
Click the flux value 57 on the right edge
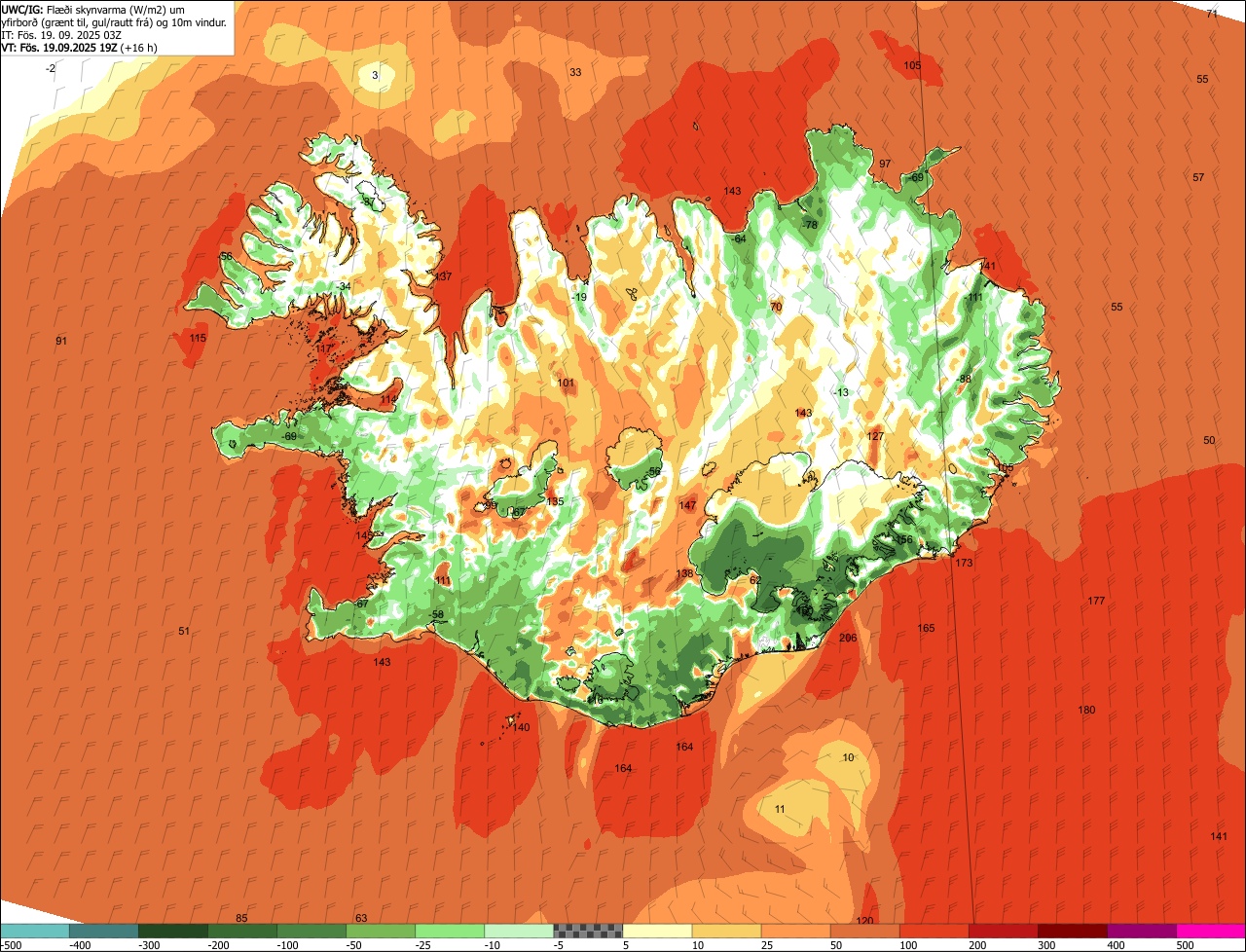[1198, 177]
